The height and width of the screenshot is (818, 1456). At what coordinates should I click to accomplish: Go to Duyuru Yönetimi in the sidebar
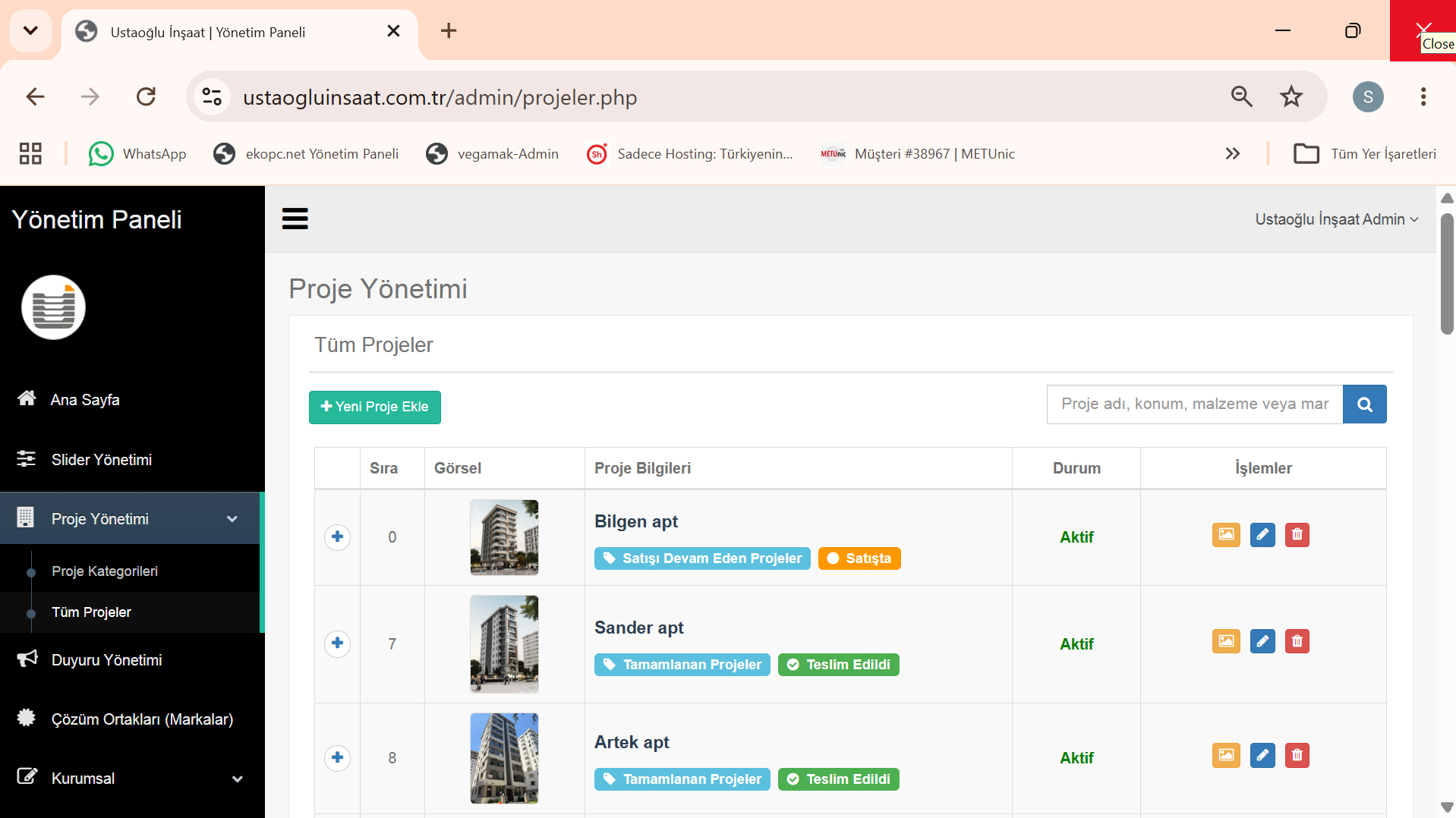[x=132, y=660]
